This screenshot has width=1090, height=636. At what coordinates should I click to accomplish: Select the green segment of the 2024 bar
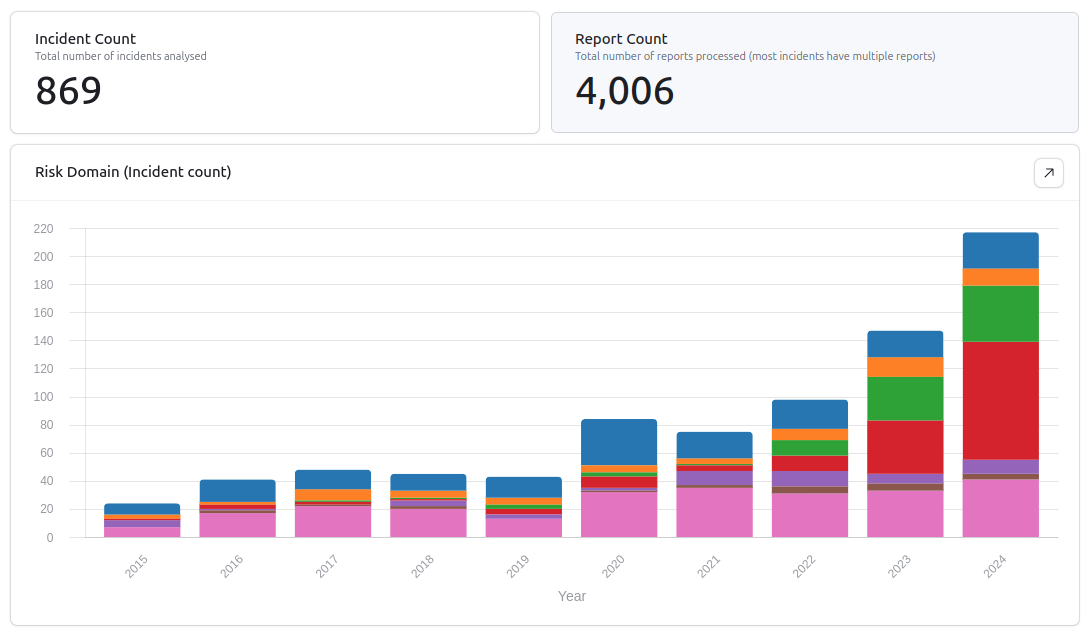click(1000, 313)
